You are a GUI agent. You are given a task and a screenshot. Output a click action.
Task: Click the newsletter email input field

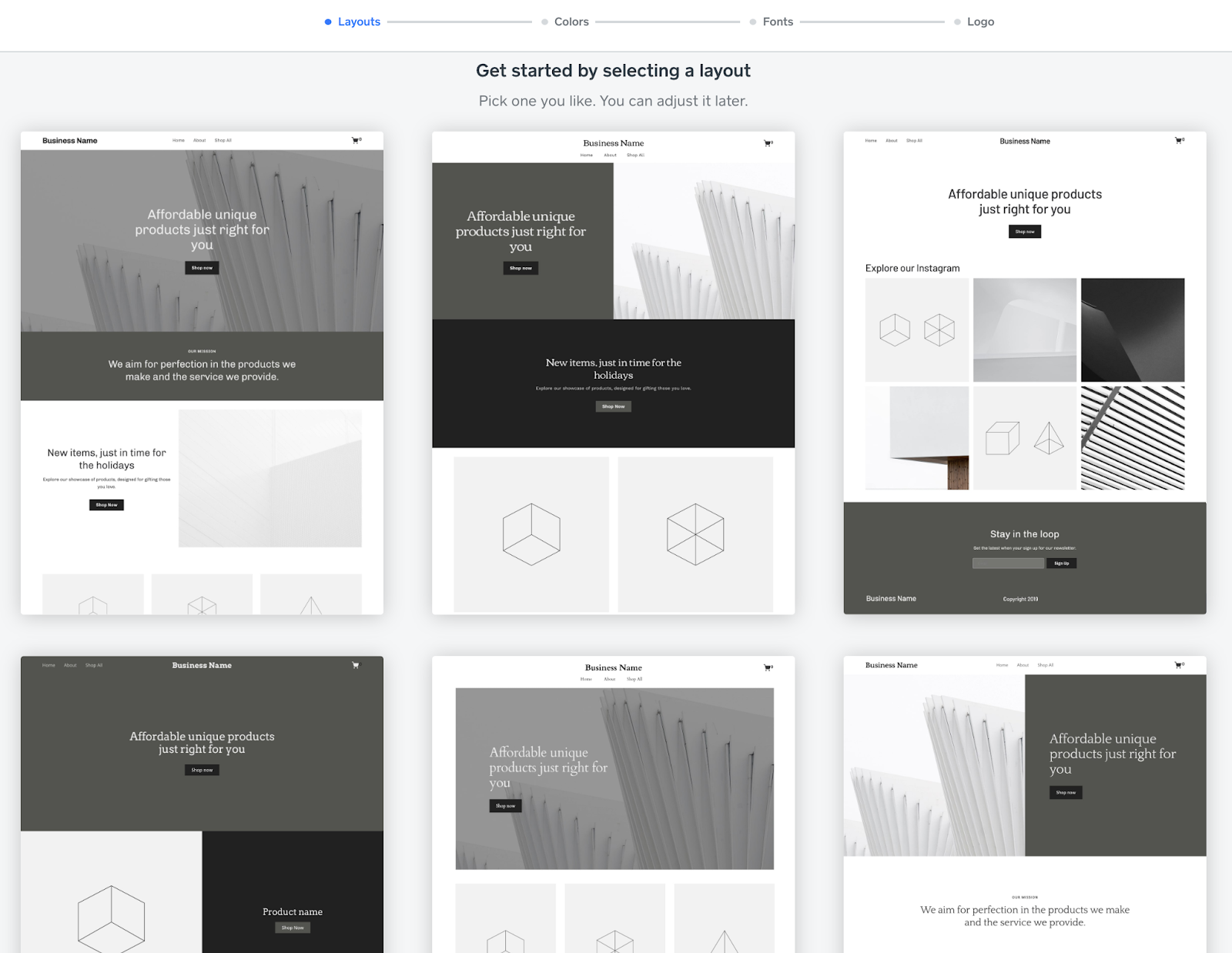coord(1007,563)
